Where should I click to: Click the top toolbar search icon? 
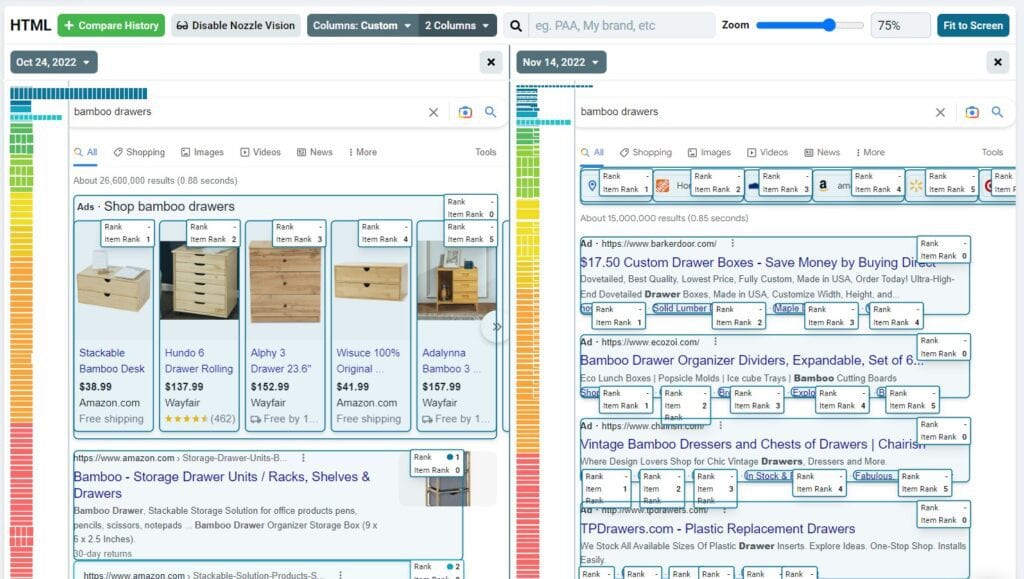(x=516, y=25)
